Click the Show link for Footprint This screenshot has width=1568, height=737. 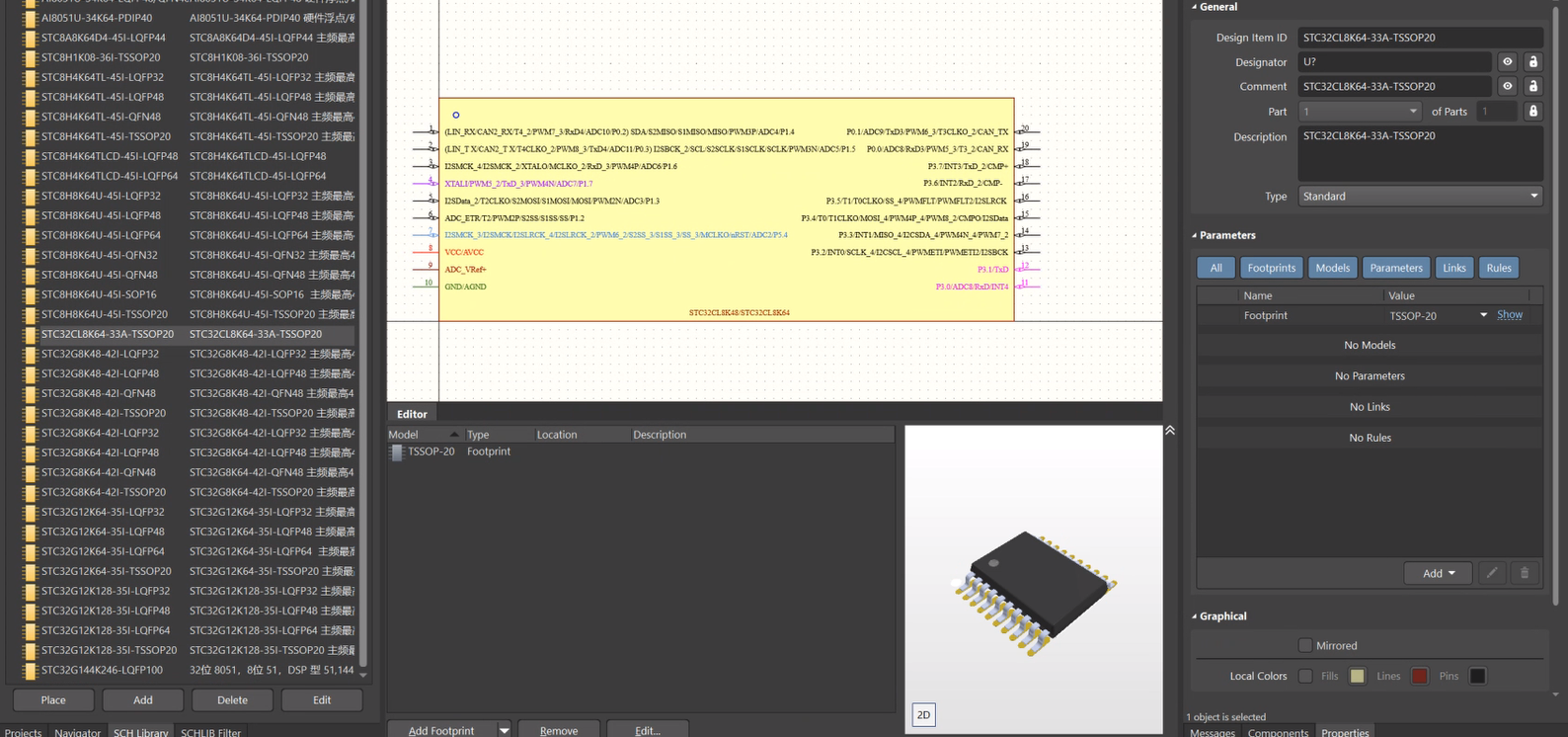(x=1509, y=315)
